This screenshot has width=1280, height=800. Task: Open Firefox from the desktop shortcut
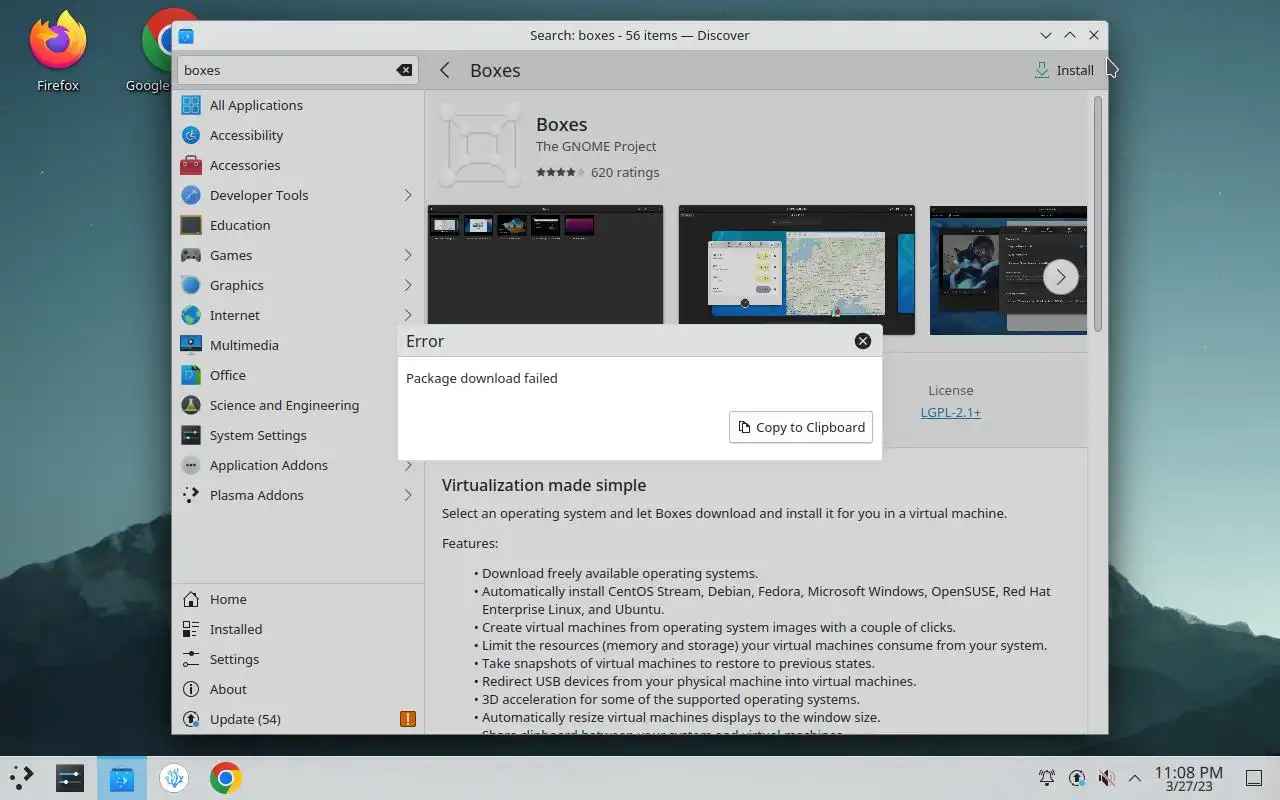coord(58,50)
